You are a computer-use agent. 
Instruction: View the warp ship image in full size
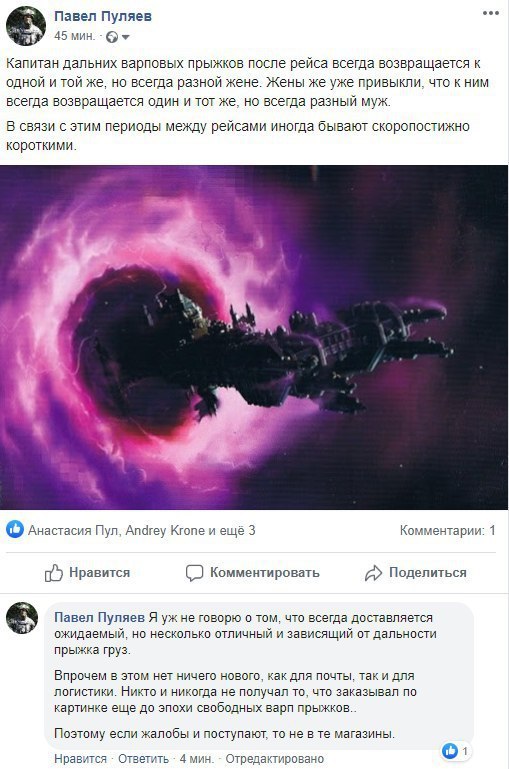coord(254,337)
